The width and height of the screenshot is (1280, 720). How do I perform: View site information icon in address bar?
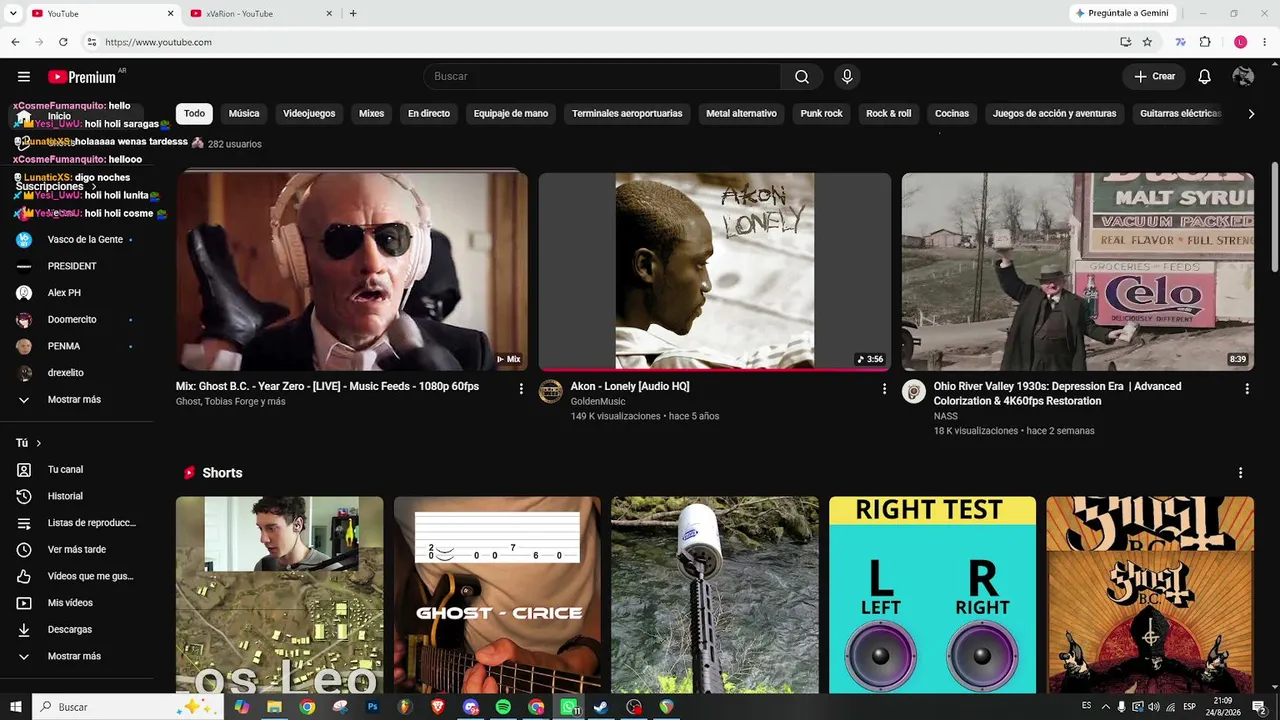click(x=91, y=42)
